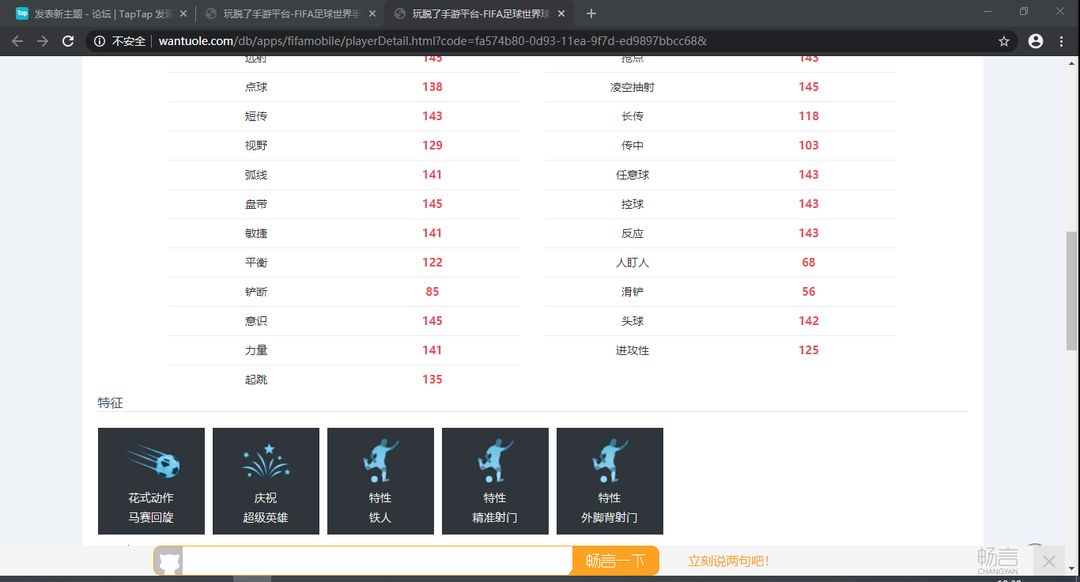This screenshot has width=1080, height=582.
Task: Close the TapTap forum tab
Action: point(183,13)
